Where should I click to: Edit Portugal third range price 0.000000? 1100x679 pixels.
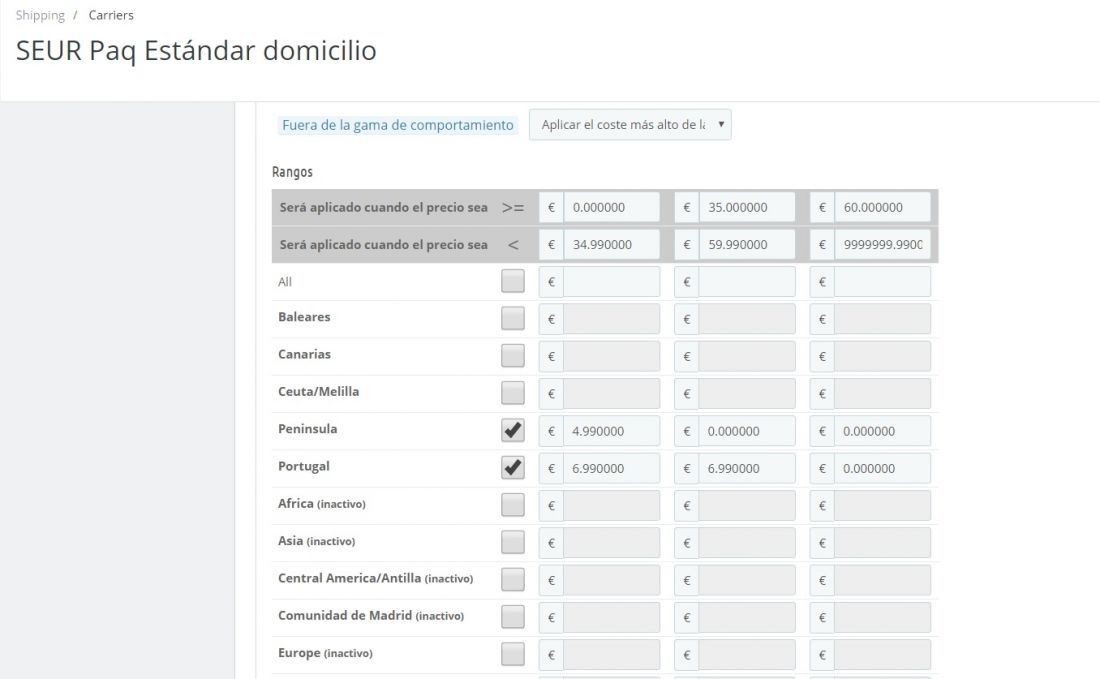882,468
